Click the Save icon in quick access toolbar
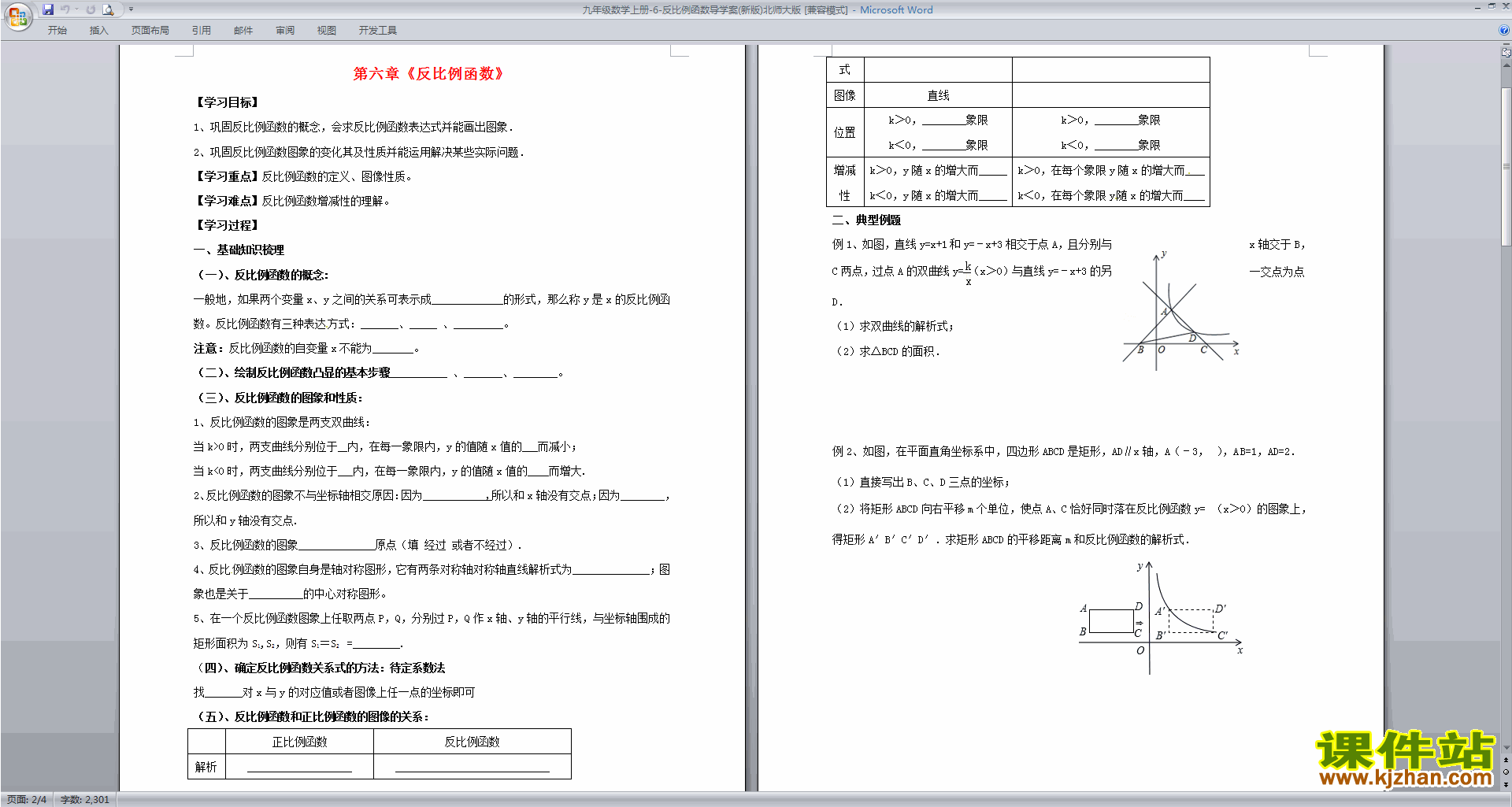 48,9
